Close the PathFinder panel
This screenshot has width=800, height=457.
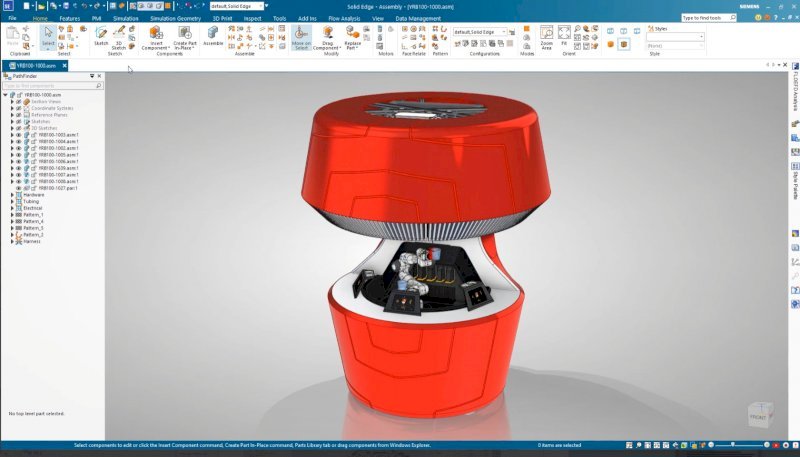tap(99, 76)
